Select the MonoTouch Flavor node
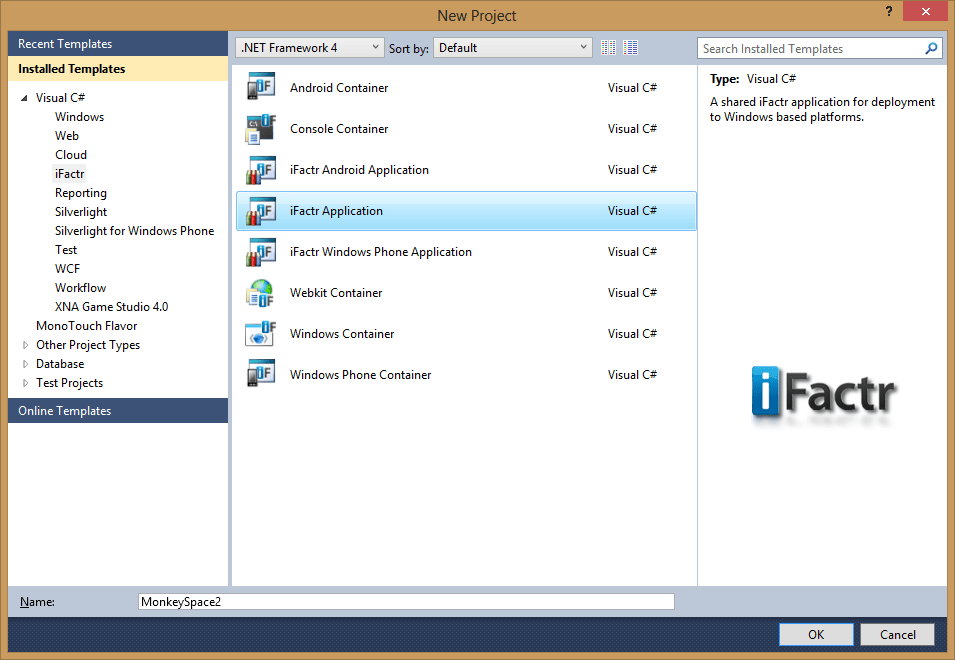955x660 pixels. 86,326
